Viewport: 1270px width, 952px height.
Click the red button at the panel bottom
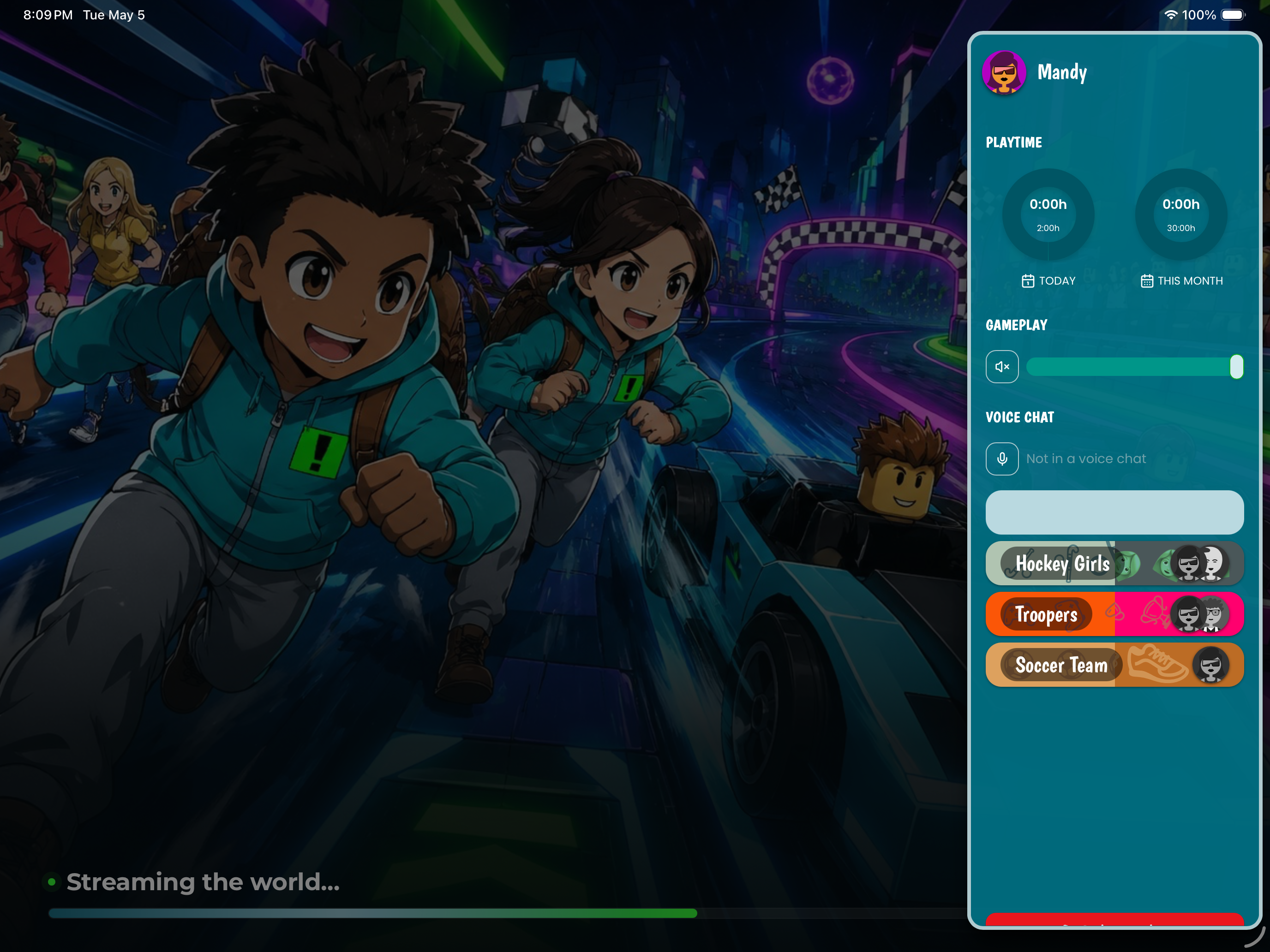coord(1114,919)
